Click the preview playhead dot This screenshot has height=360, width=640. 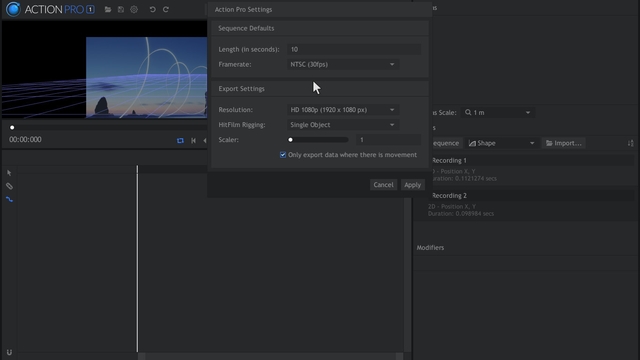tap(12, 128)
